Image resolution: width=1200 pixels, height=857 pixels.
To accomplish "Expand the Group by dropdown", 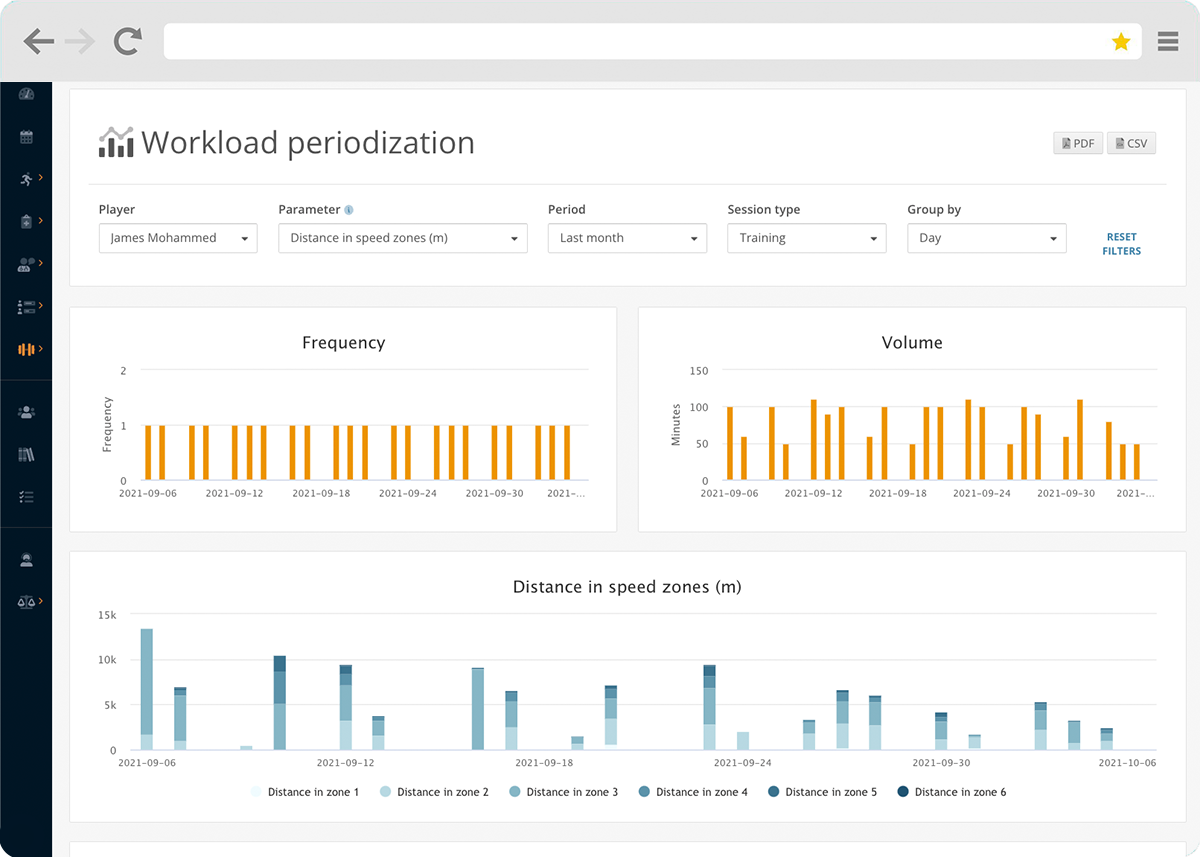I will click(986, 238).
